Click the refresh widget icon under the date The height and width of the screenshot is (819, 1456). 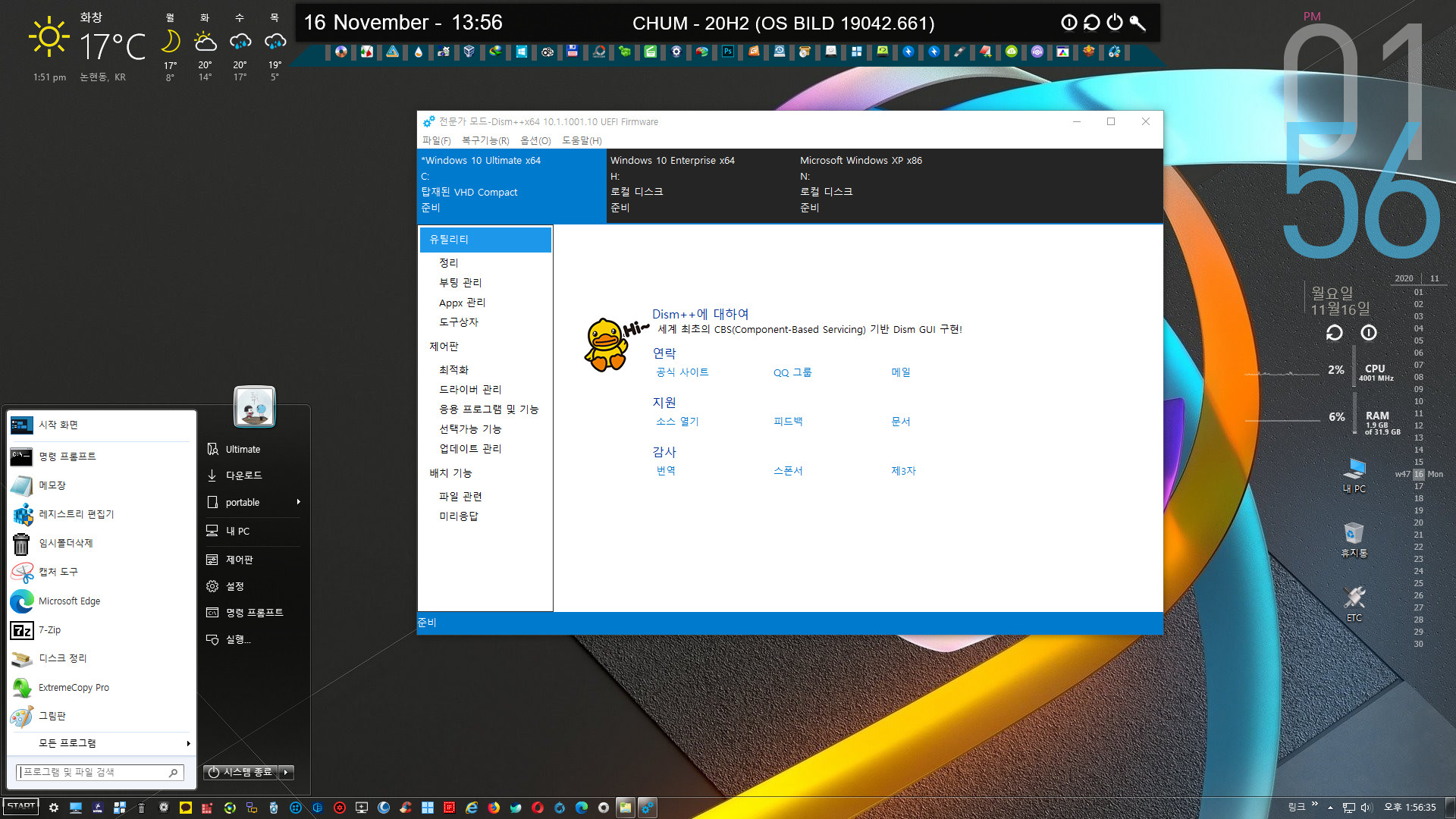tap(1334, 333)
